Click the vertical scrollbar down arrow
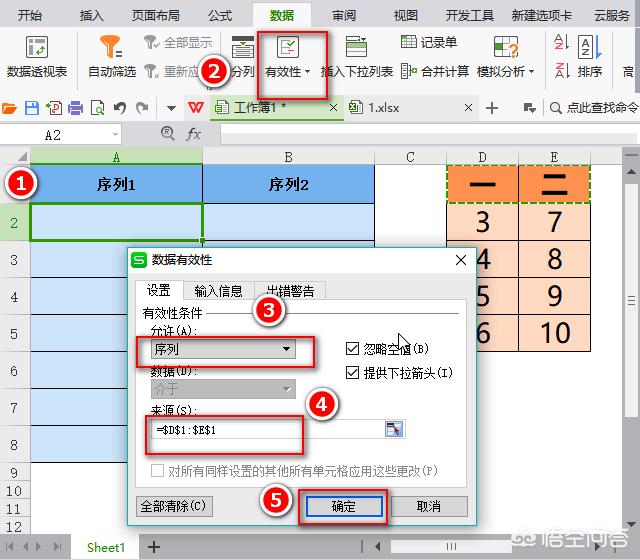Screen dimensions: 640x560 pos(631,524)
